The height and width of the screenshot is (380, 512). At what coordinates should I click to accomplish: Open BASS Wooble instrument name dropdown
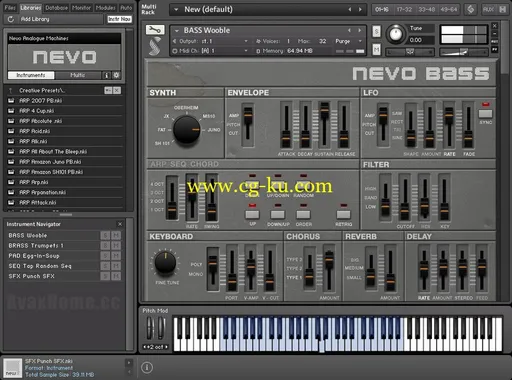[177, 30]
